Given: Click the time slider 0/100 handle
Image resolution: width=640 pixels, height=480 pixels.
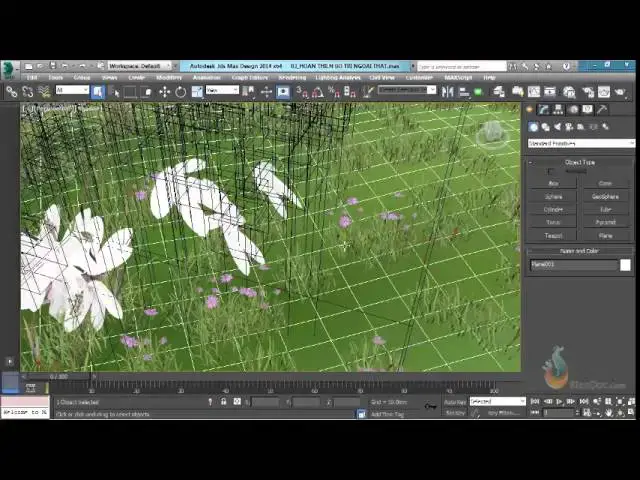Looking at the screenshot, I should pyautogui.click(x=59, y=376).
